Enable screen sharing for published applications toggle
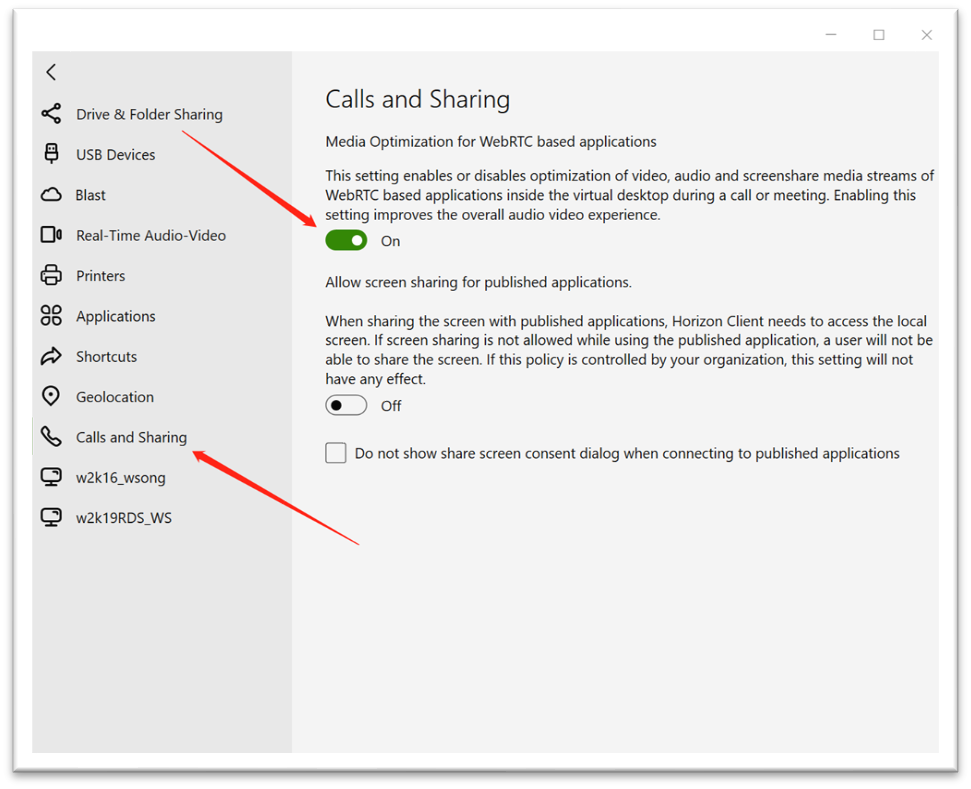This screenshot has width=971, height=789. (x=346, y=406)
